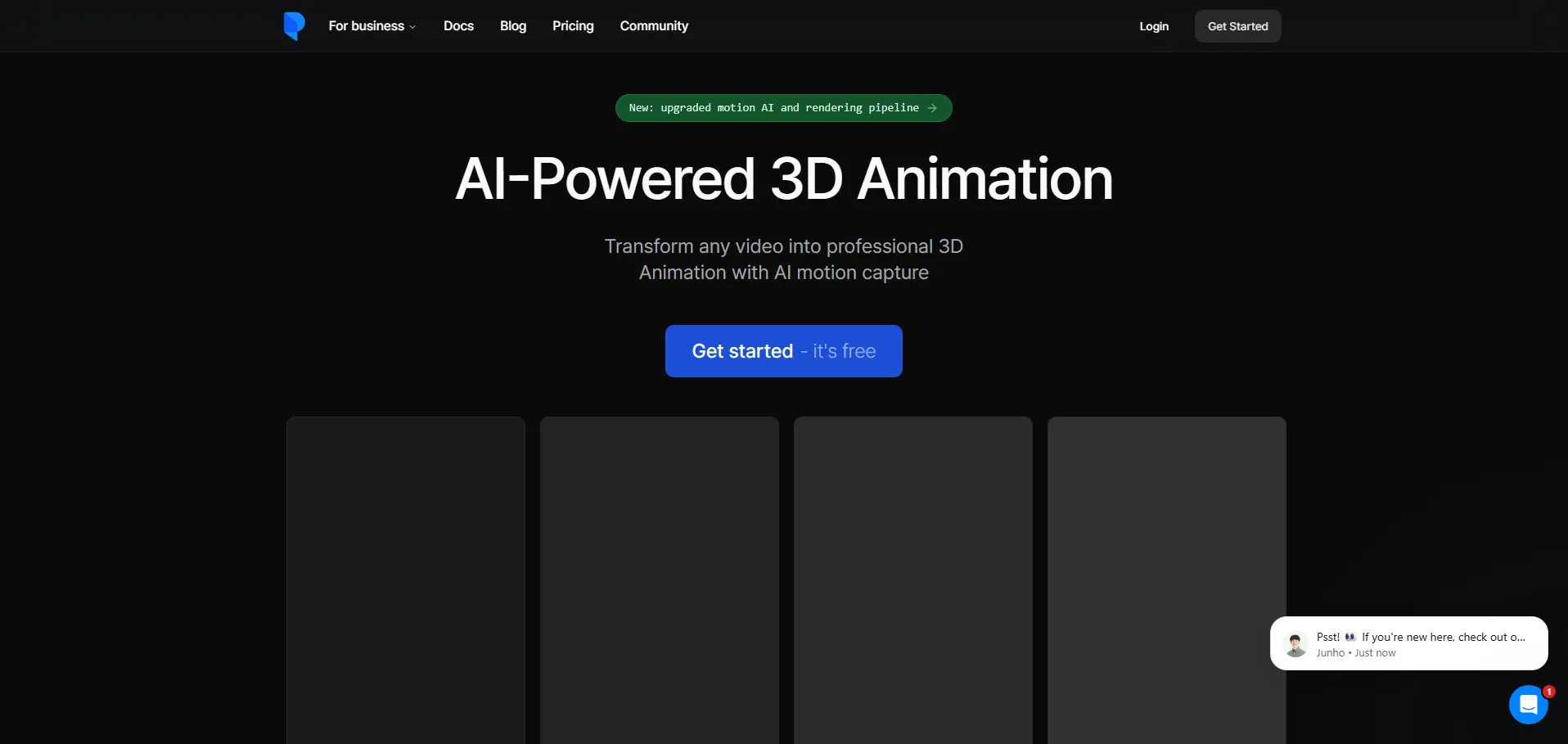Open the "Psst! If you're new here" message
The width and height of the screenshot is (1568, 744).
click(x=1420, y=643)
